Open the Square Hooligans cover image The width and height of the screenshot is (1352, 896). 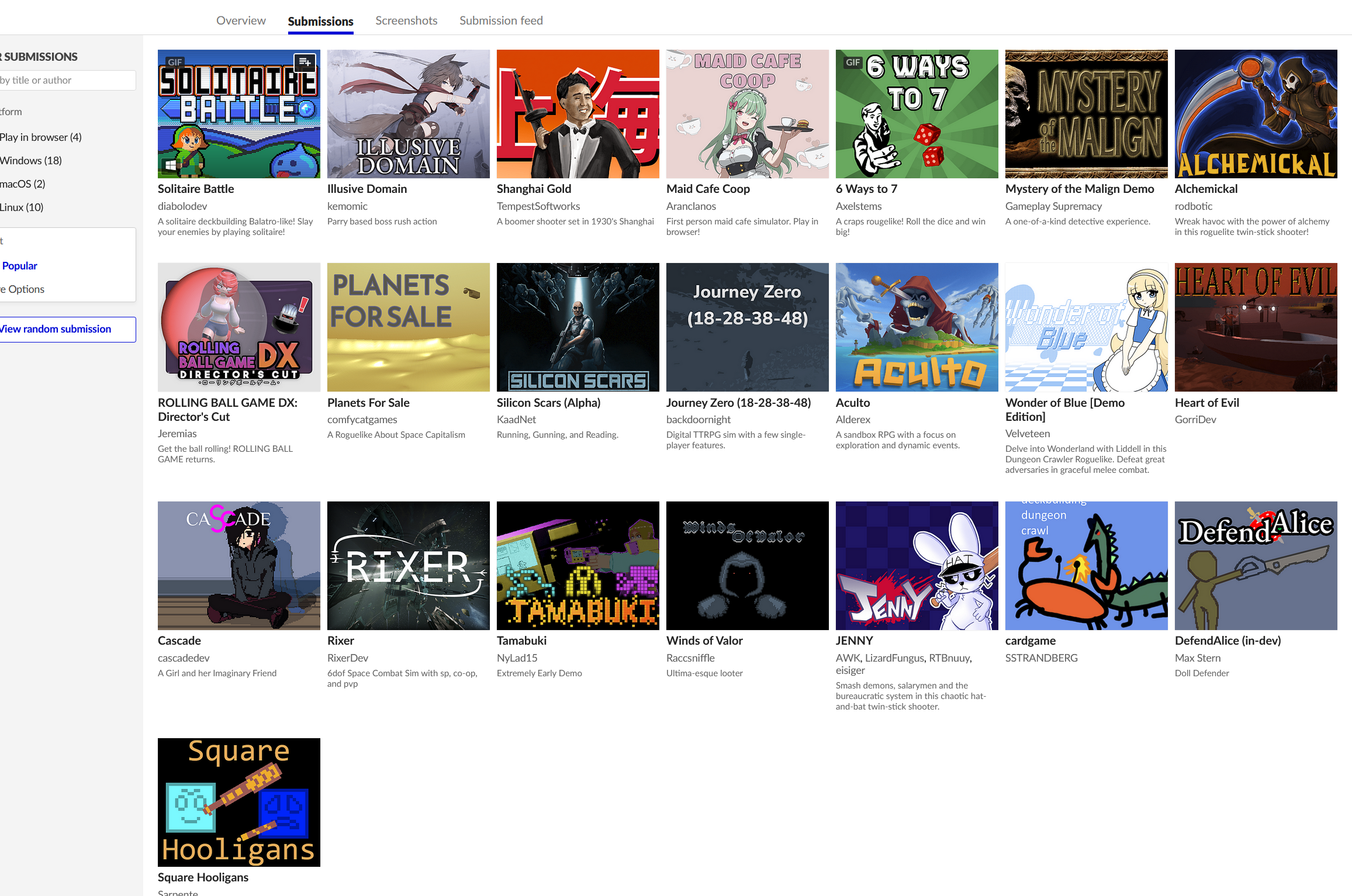[238, 802]
